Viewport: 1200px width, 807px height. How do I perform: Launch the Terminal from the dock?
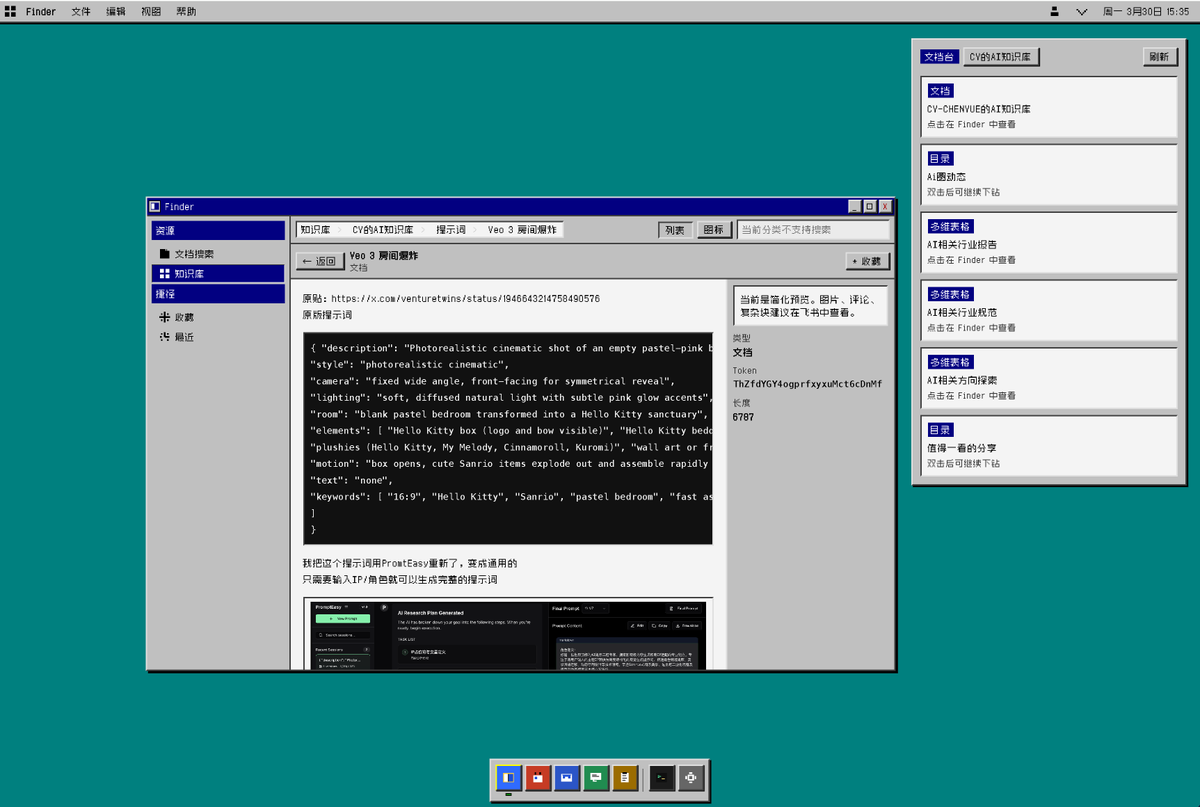tap(661, 777)
